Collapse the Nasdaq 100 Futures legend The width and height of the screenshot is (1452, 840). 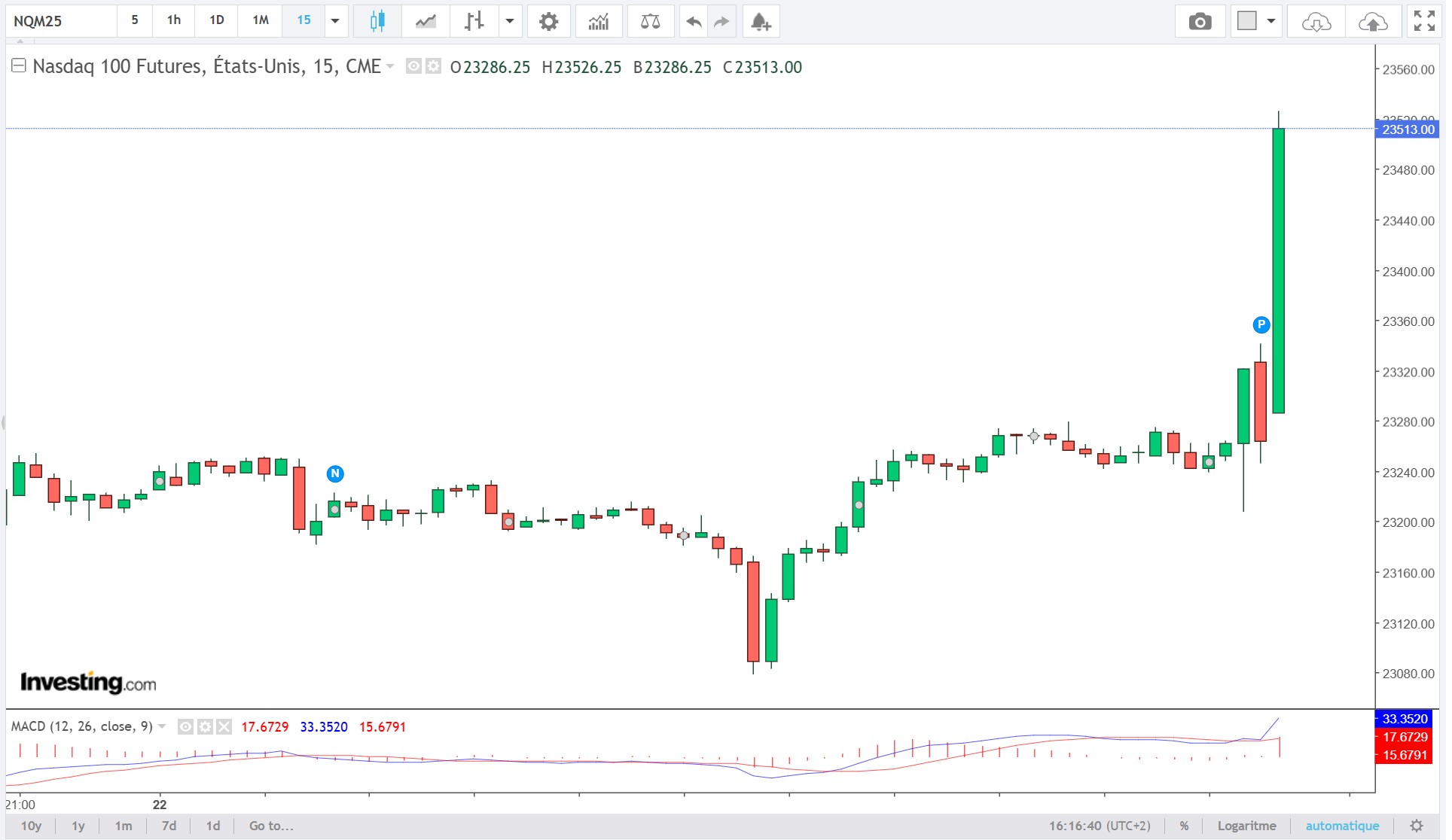point(19,65)
